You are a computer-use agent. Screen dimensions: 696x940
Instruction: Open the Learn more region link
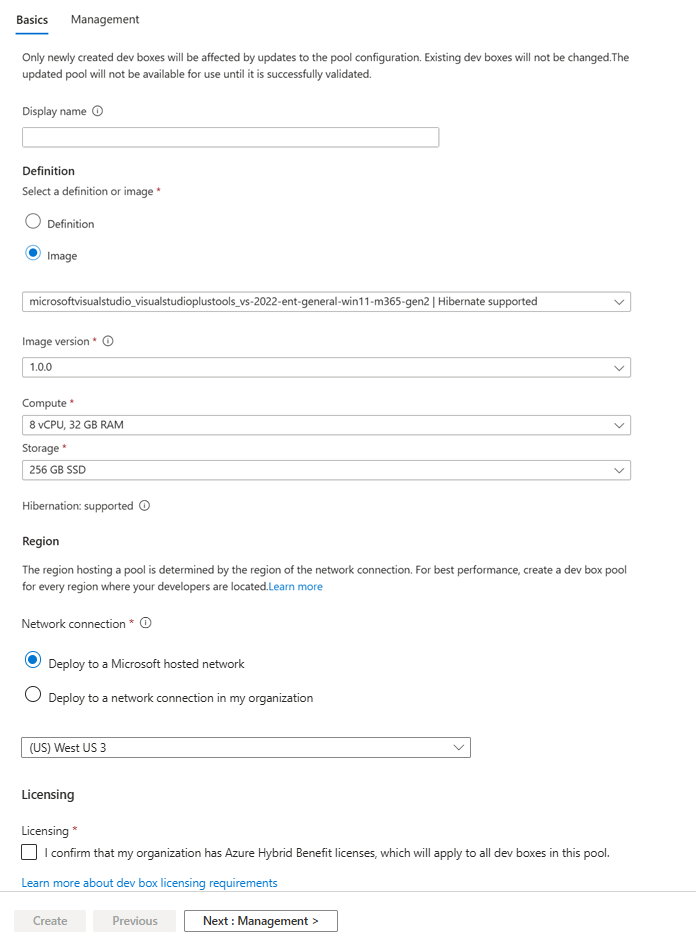pyautogui.click(x=295, y=587)
